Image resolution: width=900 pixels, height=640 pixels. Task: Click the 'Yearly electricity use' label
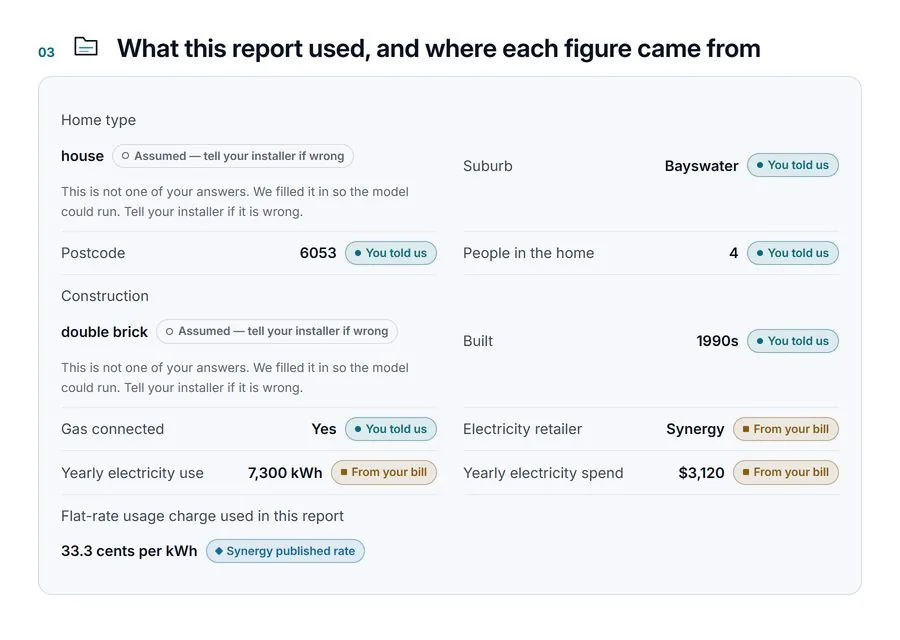coord(133,473)
